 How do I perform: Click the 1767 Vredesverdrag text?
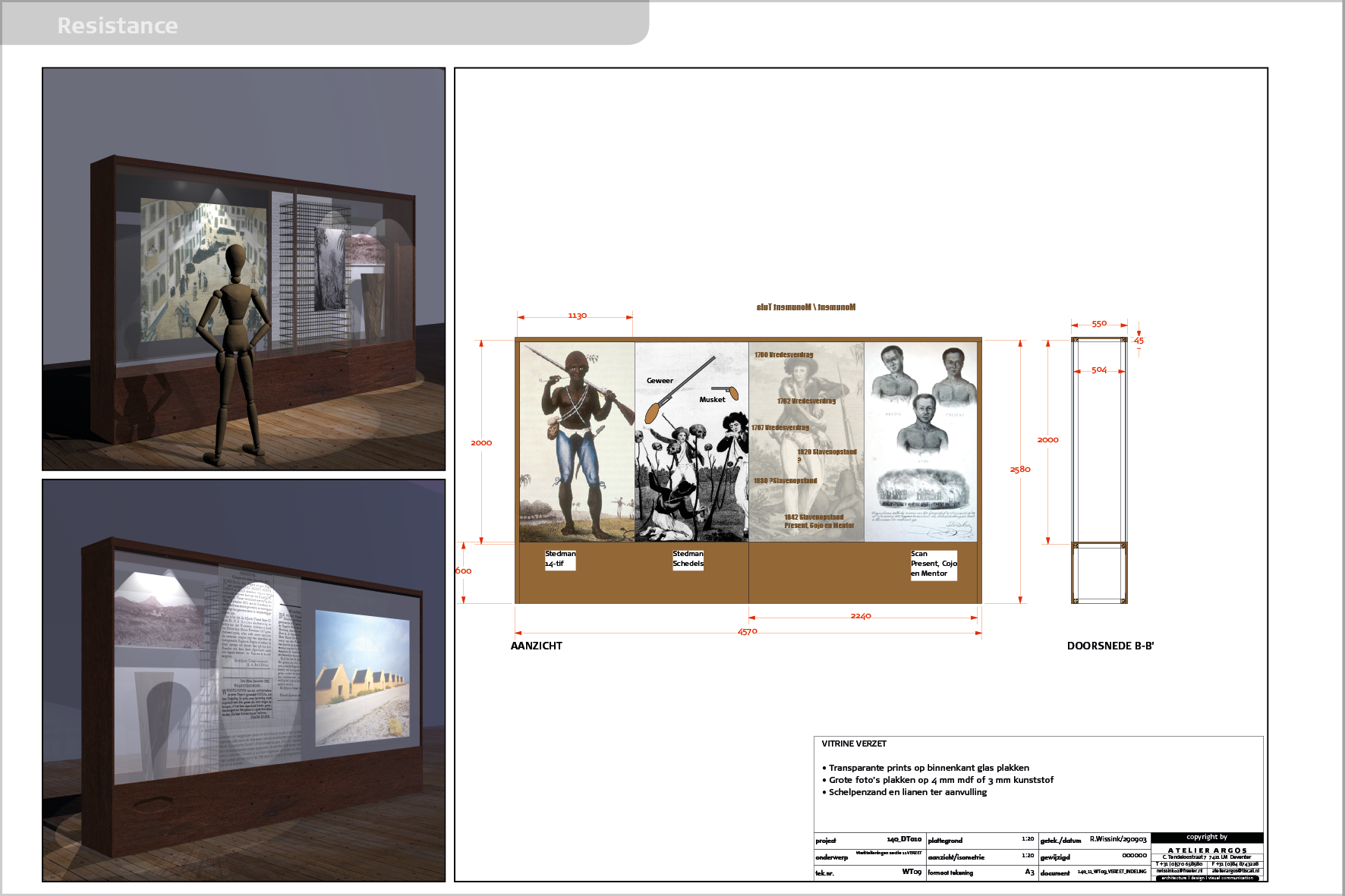tap(780, 428)
